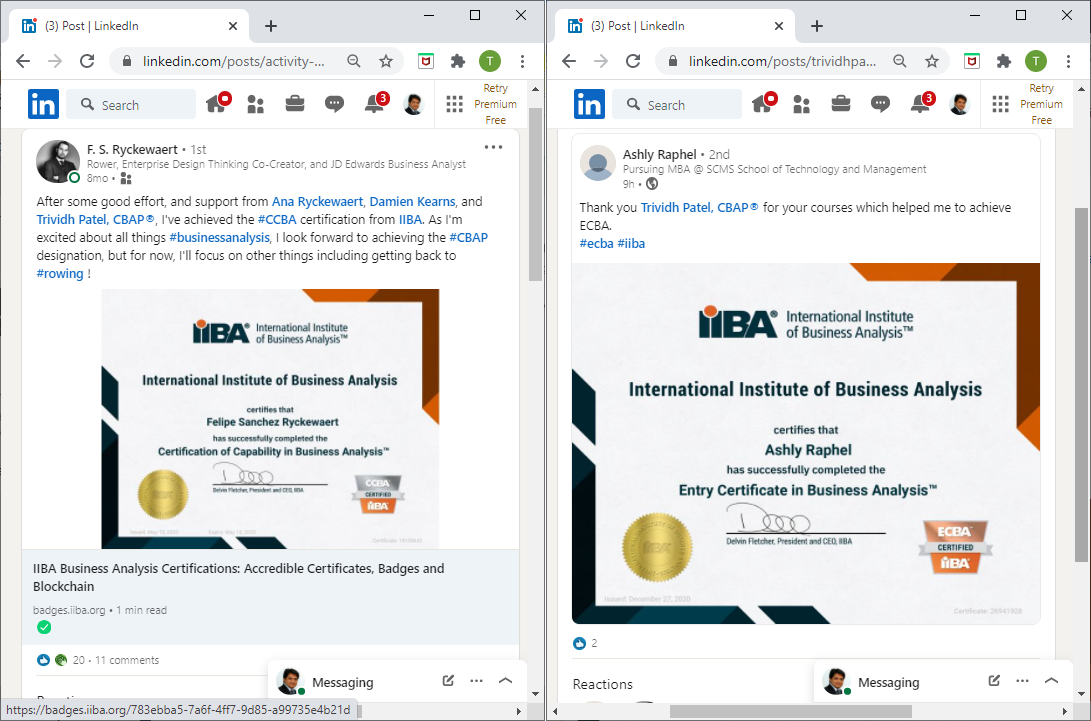Image resolution: width=1091 pixels, height=721 pixels.
Task: Click left browser address bar URL
Action: (x=233, y=61)
